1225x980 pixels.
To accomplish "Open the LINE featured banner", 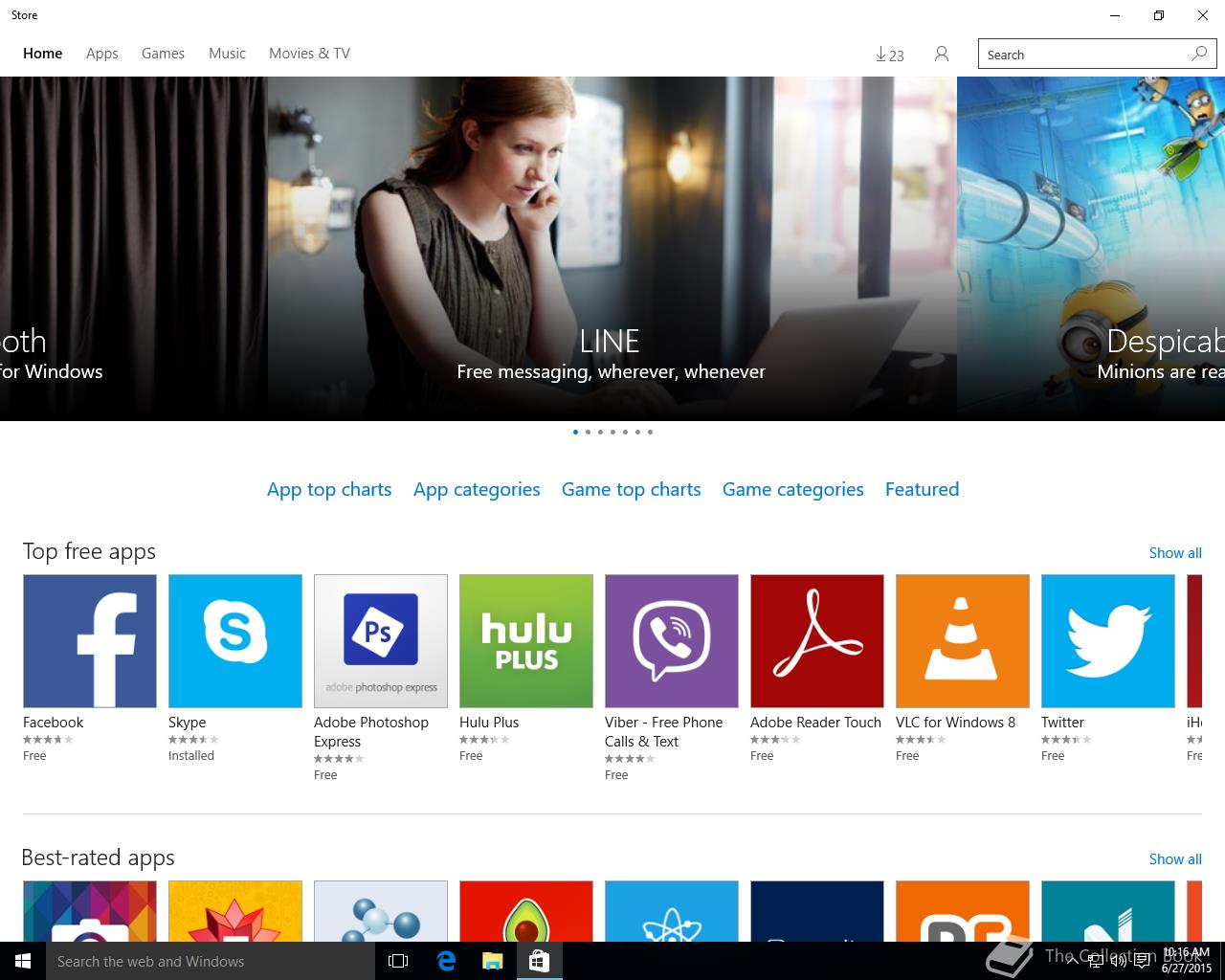I will (612, 249).
